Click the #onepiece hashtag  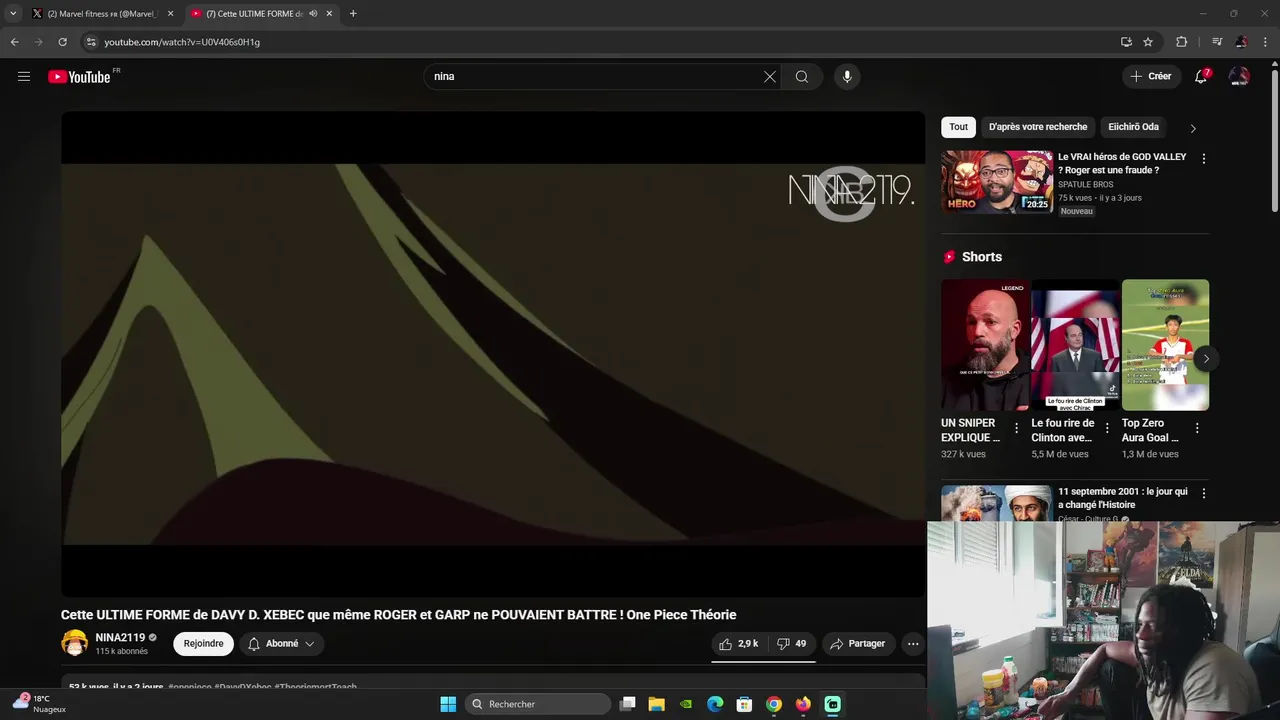tap(190, 687)
